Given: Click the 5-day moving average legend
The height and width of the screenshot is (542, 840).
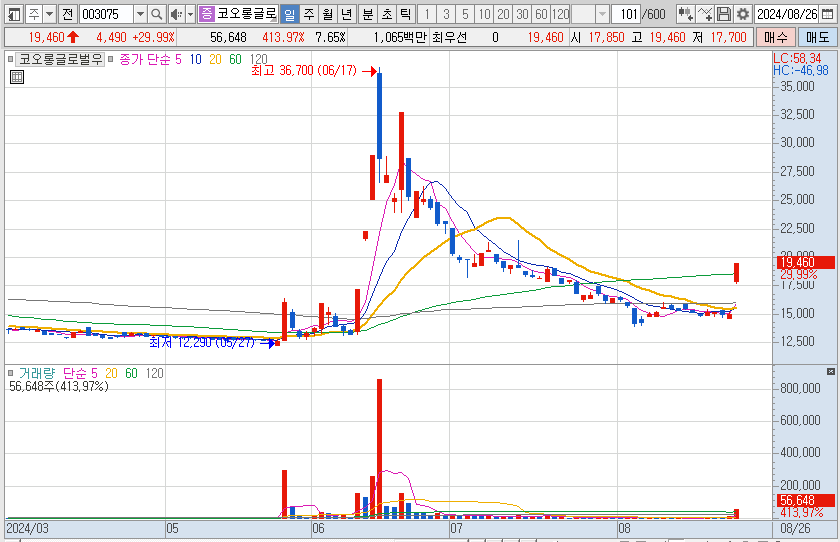Looking at the screenshot, I should click(178, 59).
